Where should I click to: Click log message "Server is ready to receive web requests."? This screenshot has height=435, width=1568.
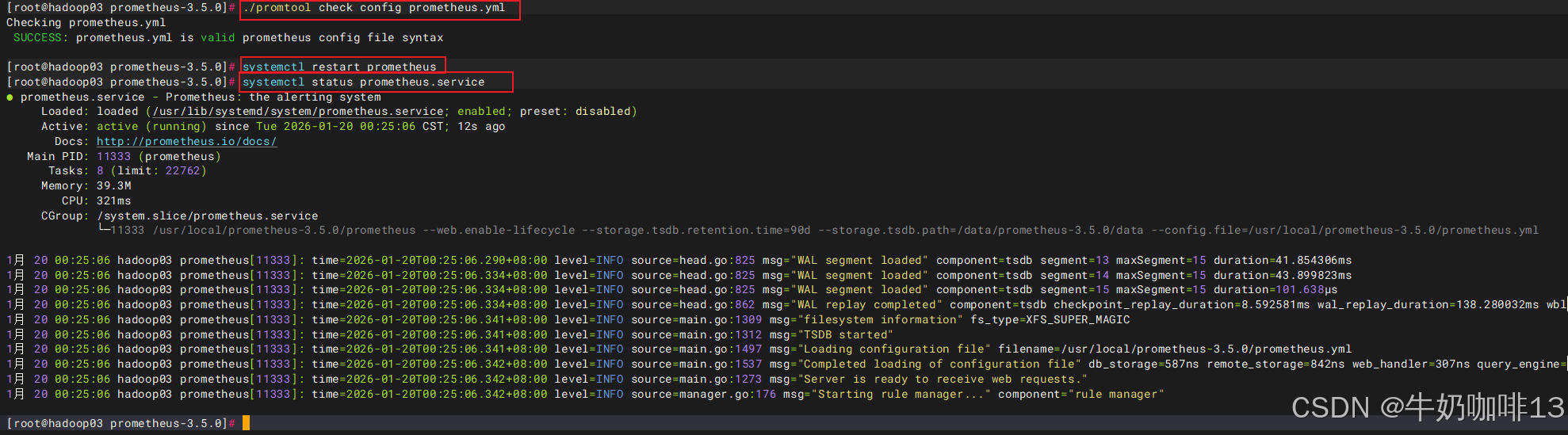pos(943,379)
